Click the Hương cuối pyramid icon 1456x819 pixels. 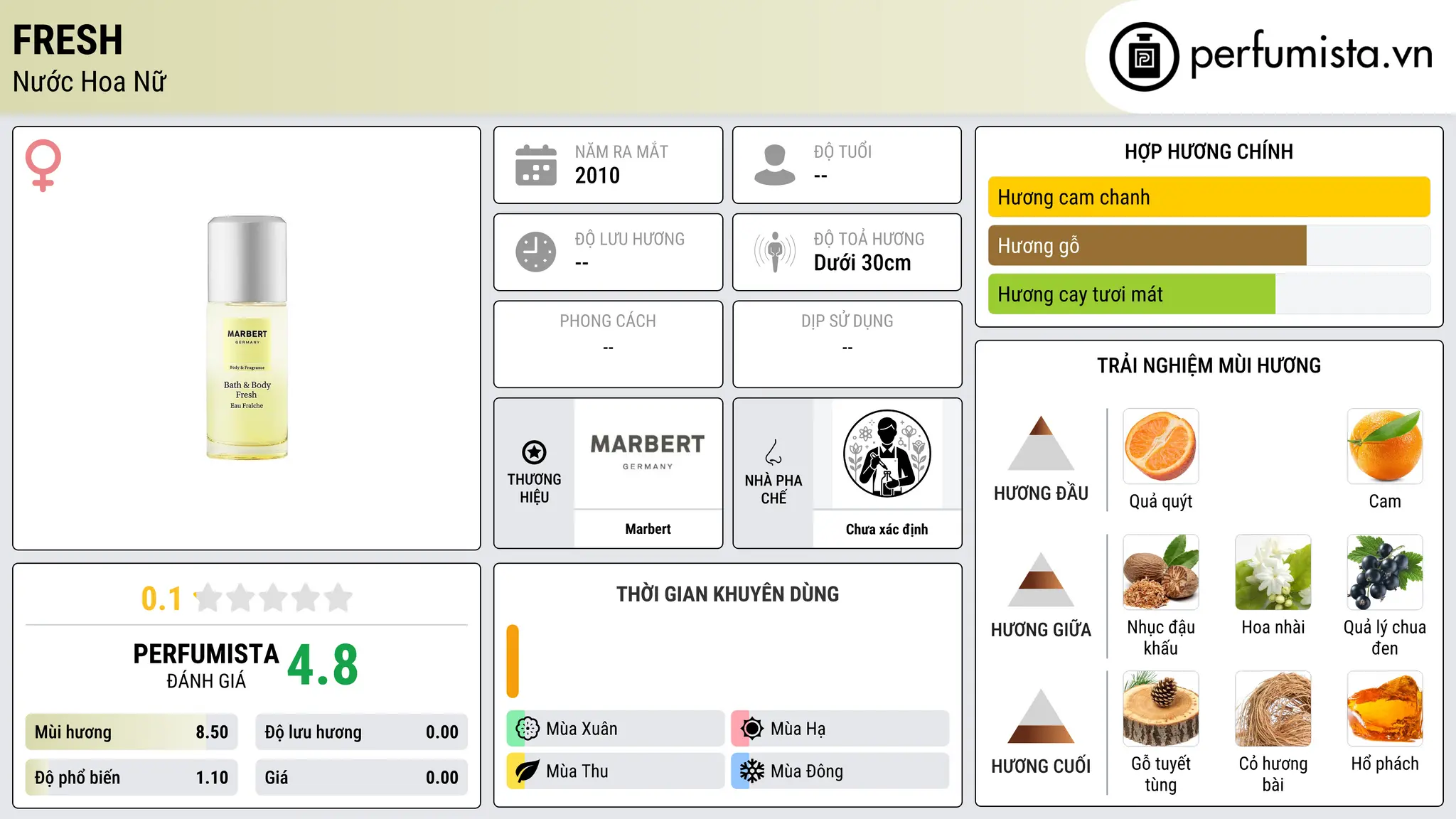(x=1041, y=716)
